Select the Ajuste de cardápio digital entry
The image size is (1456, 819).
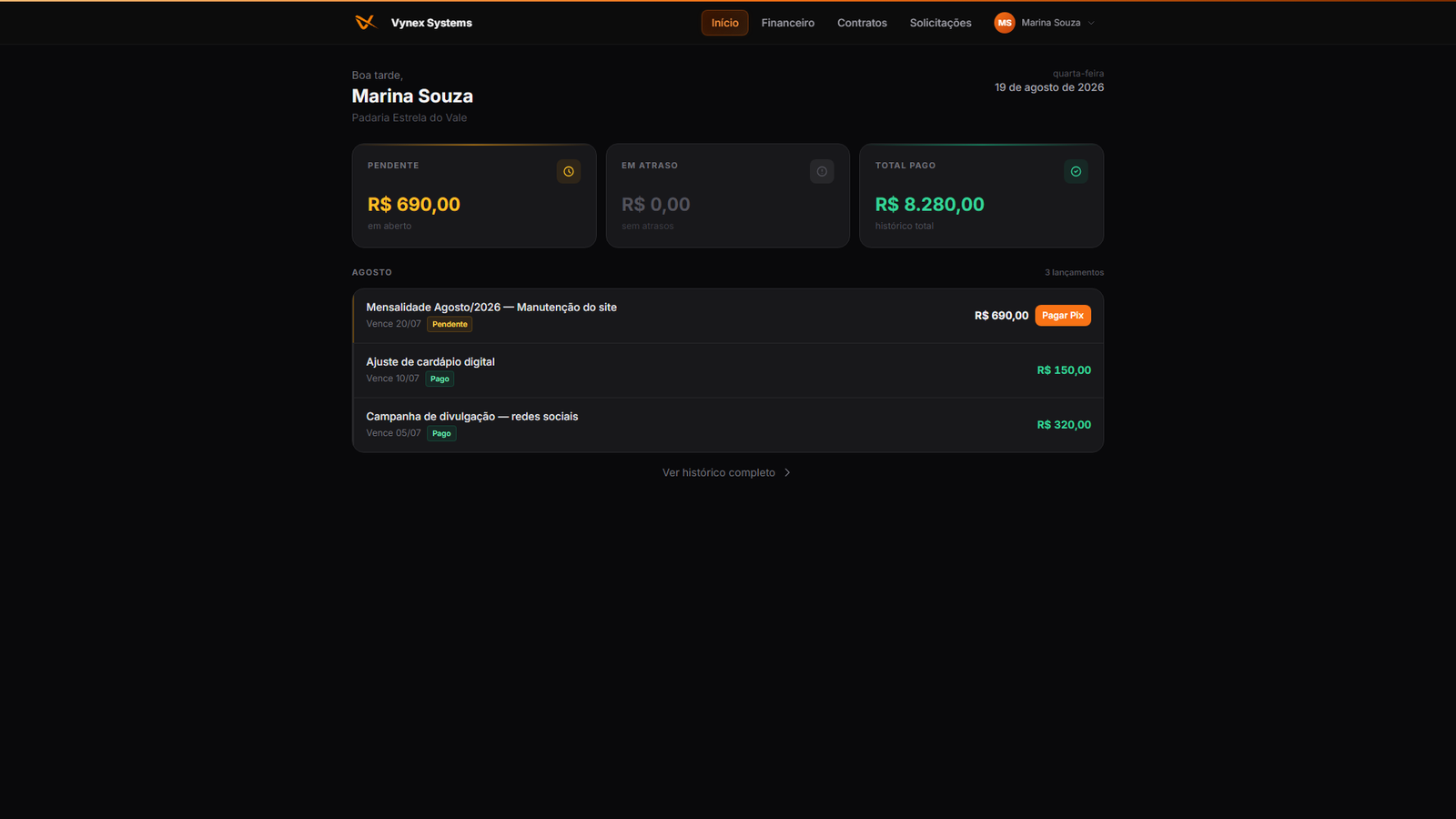[728, 370]
